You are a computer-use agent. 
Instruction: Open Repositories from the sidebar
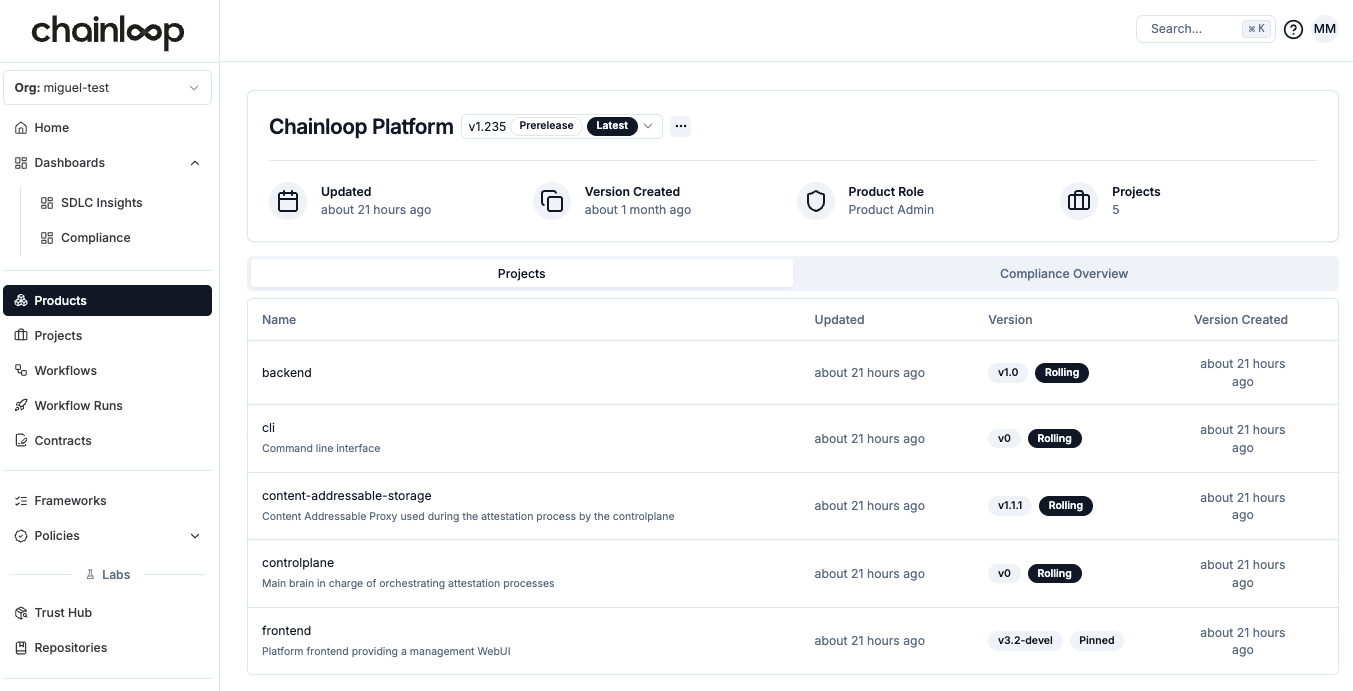71,647
